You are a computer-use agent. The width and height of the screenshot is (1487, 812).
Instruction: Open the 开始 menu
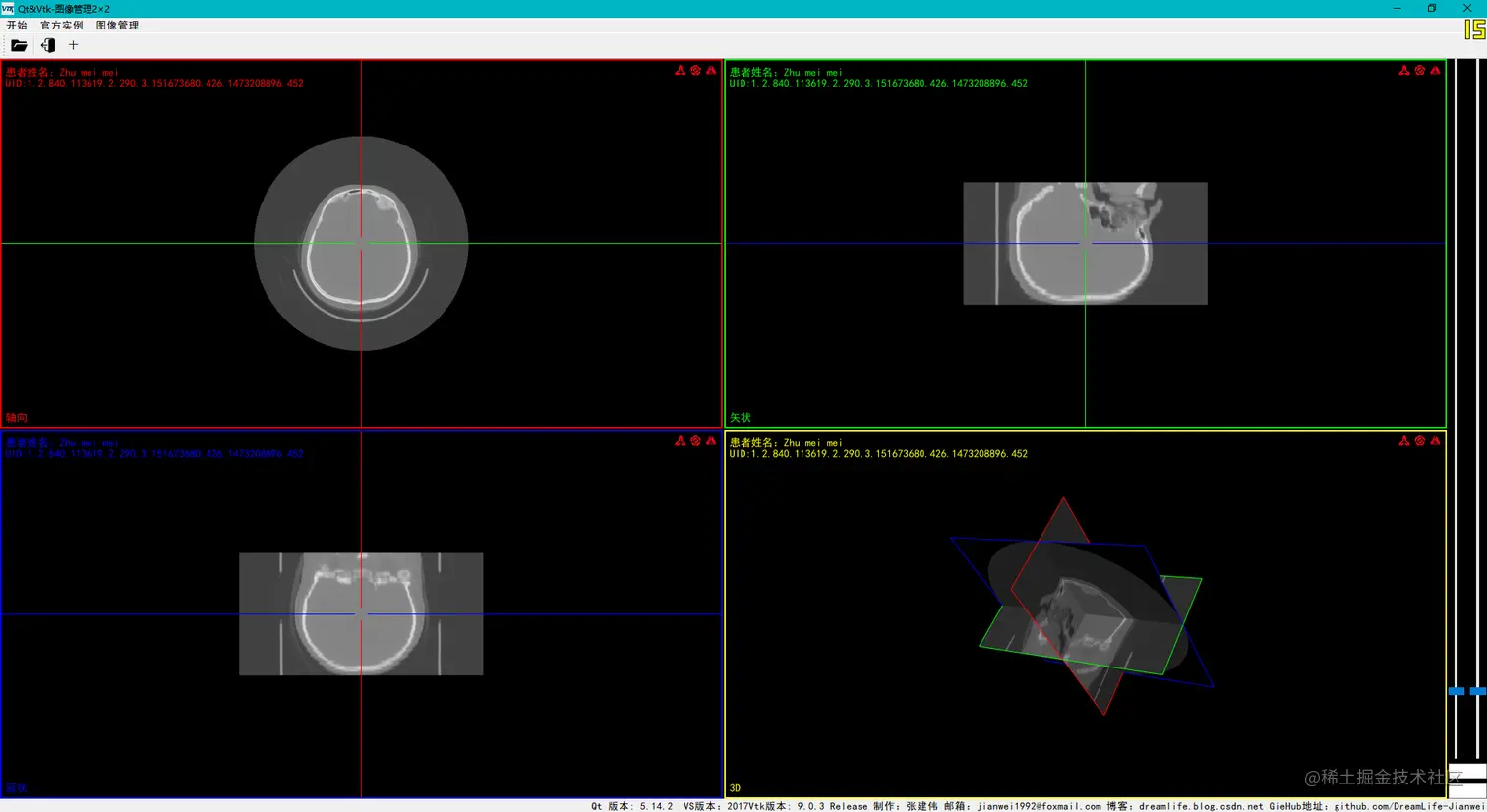(x=17, y=26)
